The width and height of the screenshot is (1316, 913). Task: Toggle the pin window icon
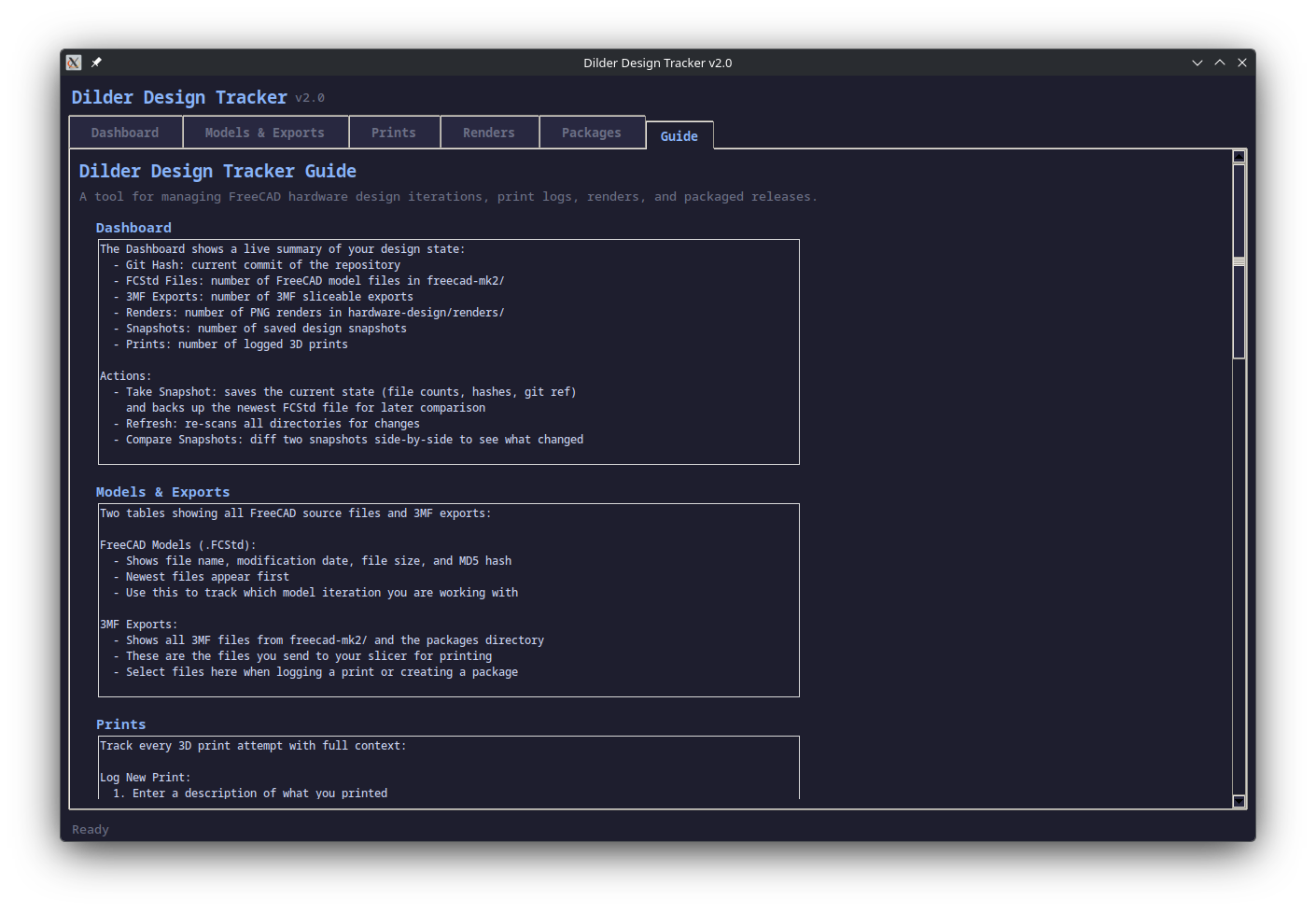tap(96, 63)
